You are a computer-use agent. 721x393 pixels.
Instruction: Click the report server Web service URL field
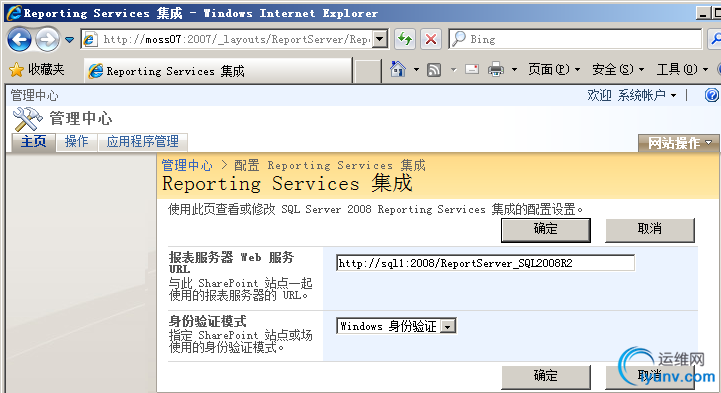point(486,263)
